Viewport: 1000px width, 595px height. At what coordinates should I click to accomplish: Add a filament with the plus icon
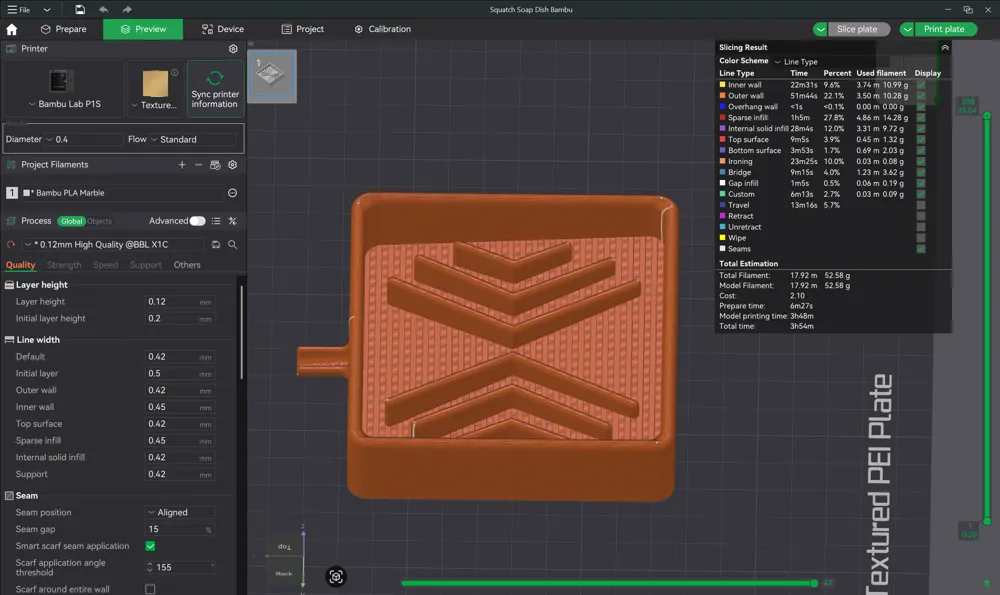click(x=182, y=164)
